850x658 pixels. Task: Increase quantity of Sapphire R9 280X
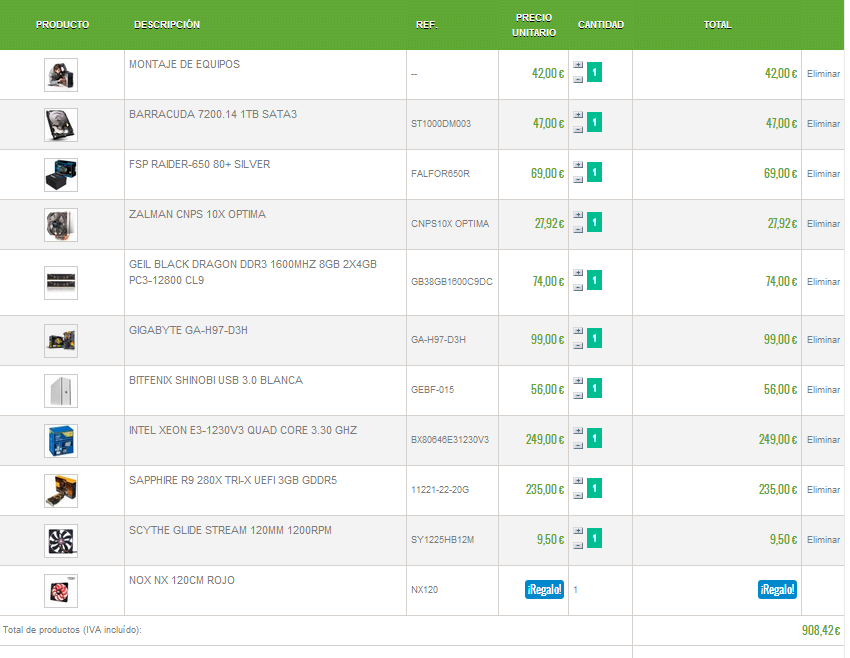(578, 481)
